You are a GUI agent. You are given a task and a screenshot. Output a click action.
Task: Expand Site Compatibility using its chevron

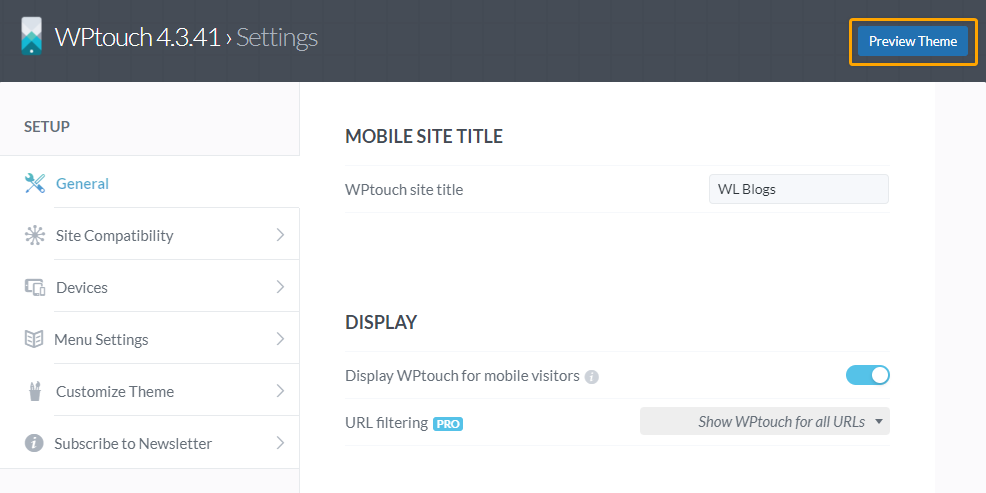(280, 235)
